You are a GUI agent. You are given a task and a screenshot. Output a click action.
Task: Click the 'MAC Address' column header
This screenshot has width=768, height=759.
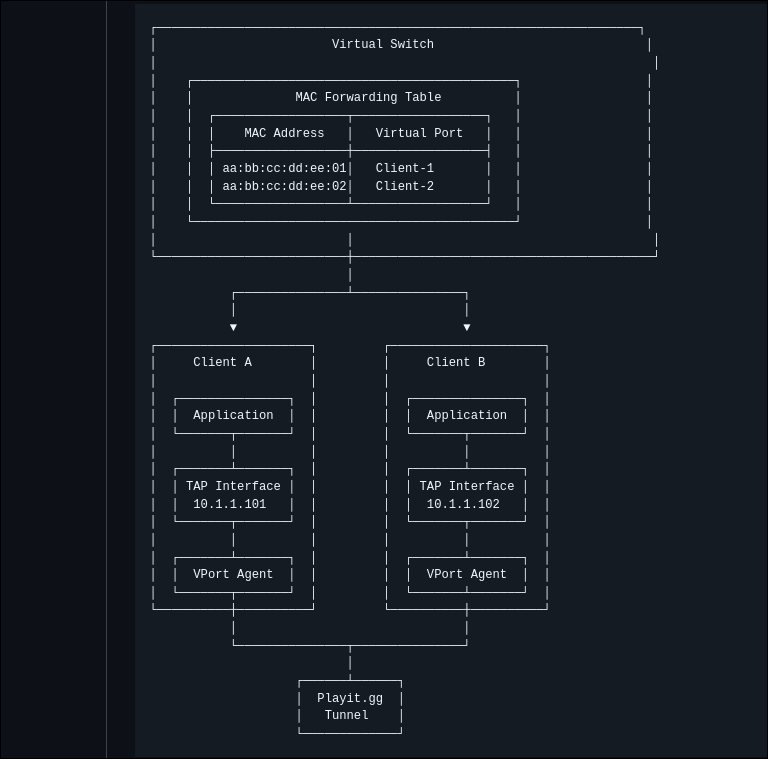pos(284,133)
